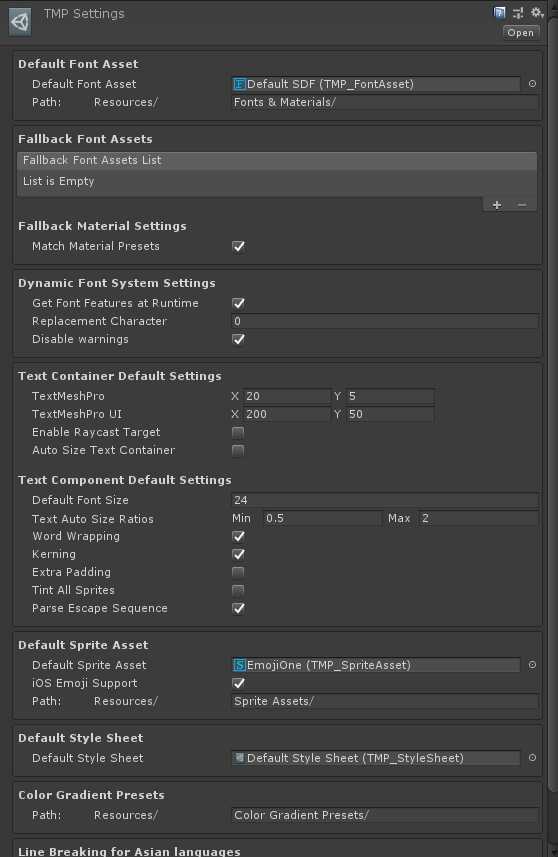Click the vertical scrollbar of the inspector

pos(553,404)
